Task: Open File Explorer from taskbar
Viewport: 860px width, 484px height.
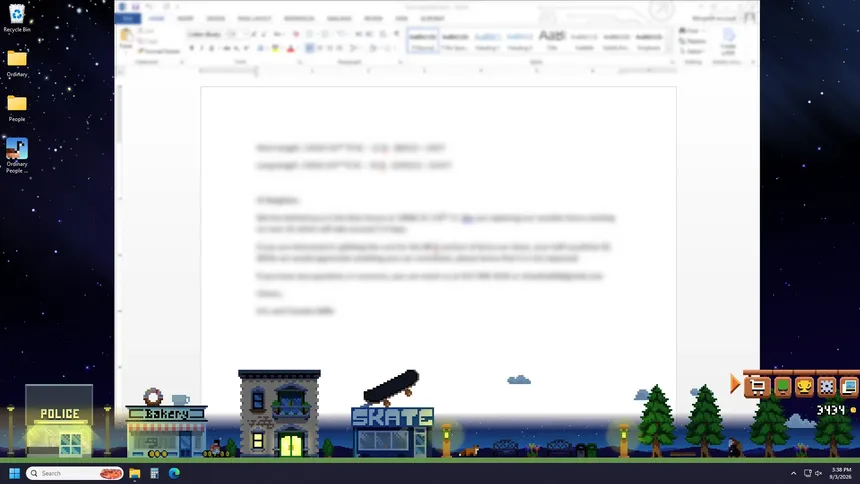Action: click(x=134, y=473)
